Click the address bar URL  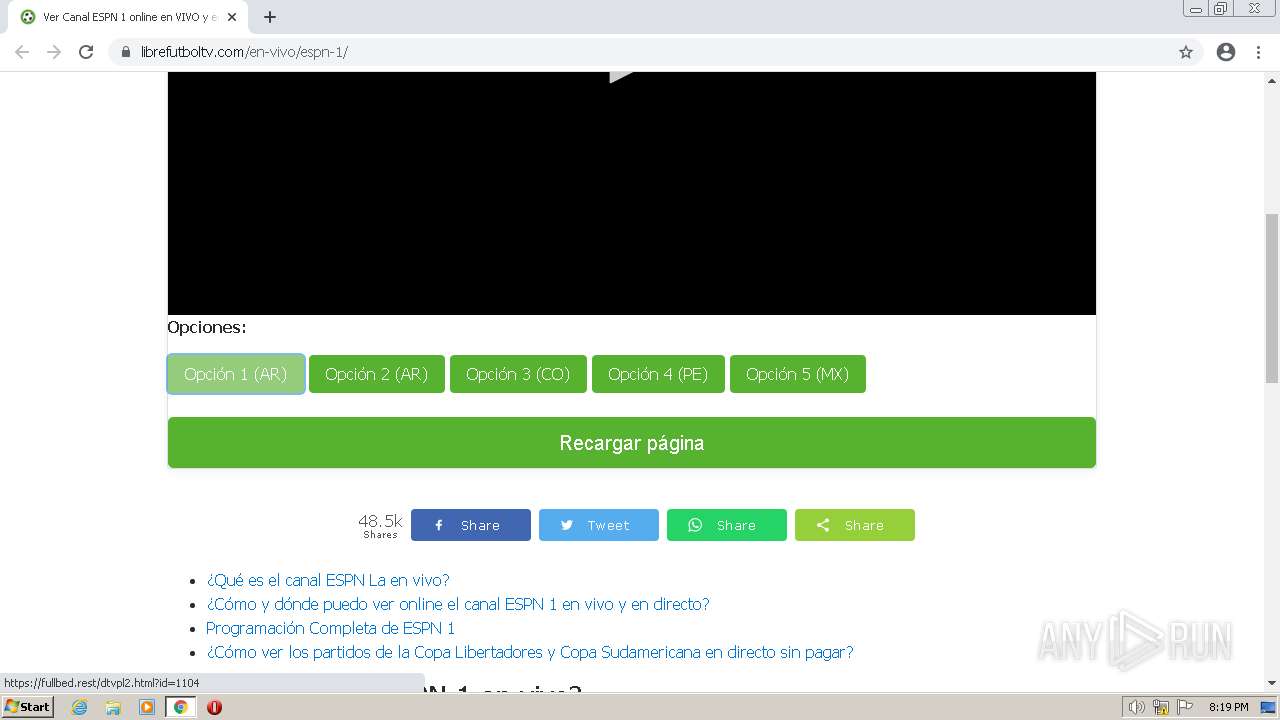coord(244,52)
